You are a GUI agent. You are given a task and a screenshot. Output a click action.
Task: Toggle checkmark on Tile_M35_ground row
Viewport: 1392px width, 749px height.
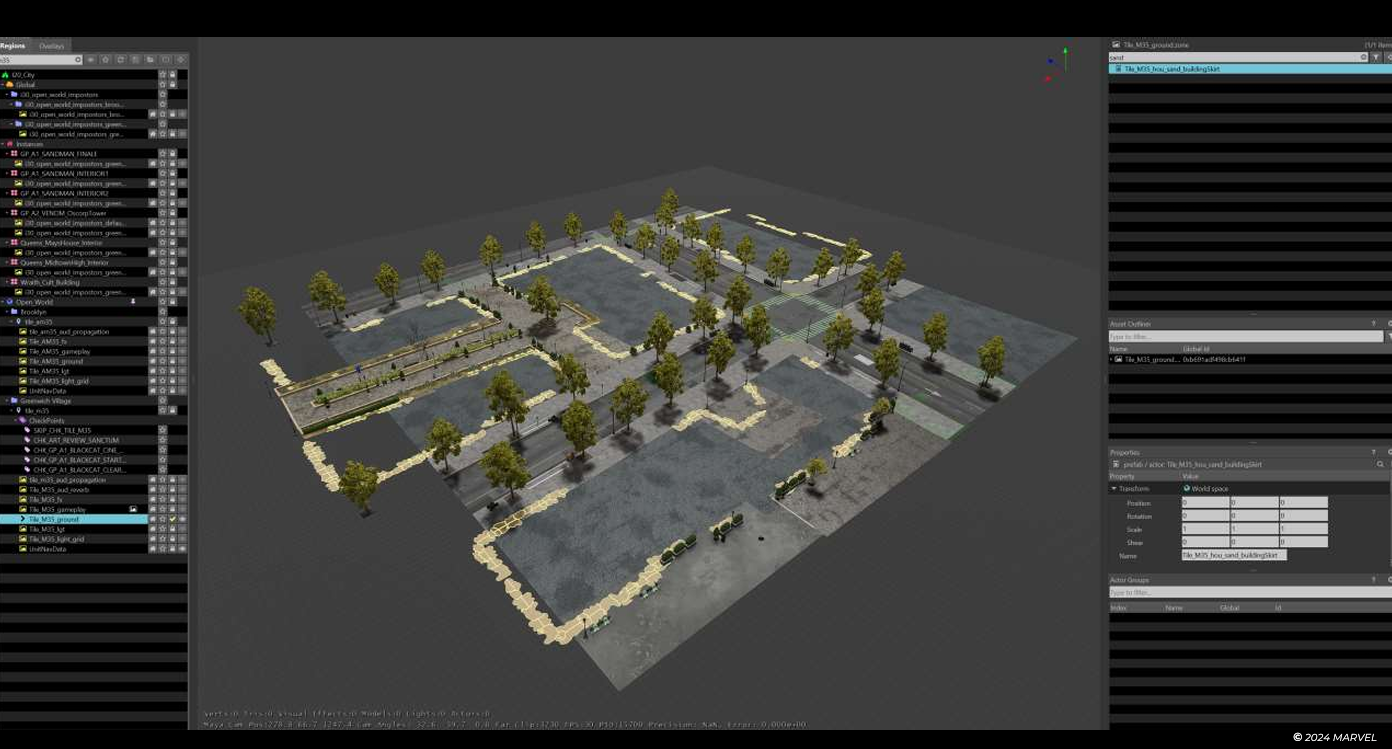[172, 519]
